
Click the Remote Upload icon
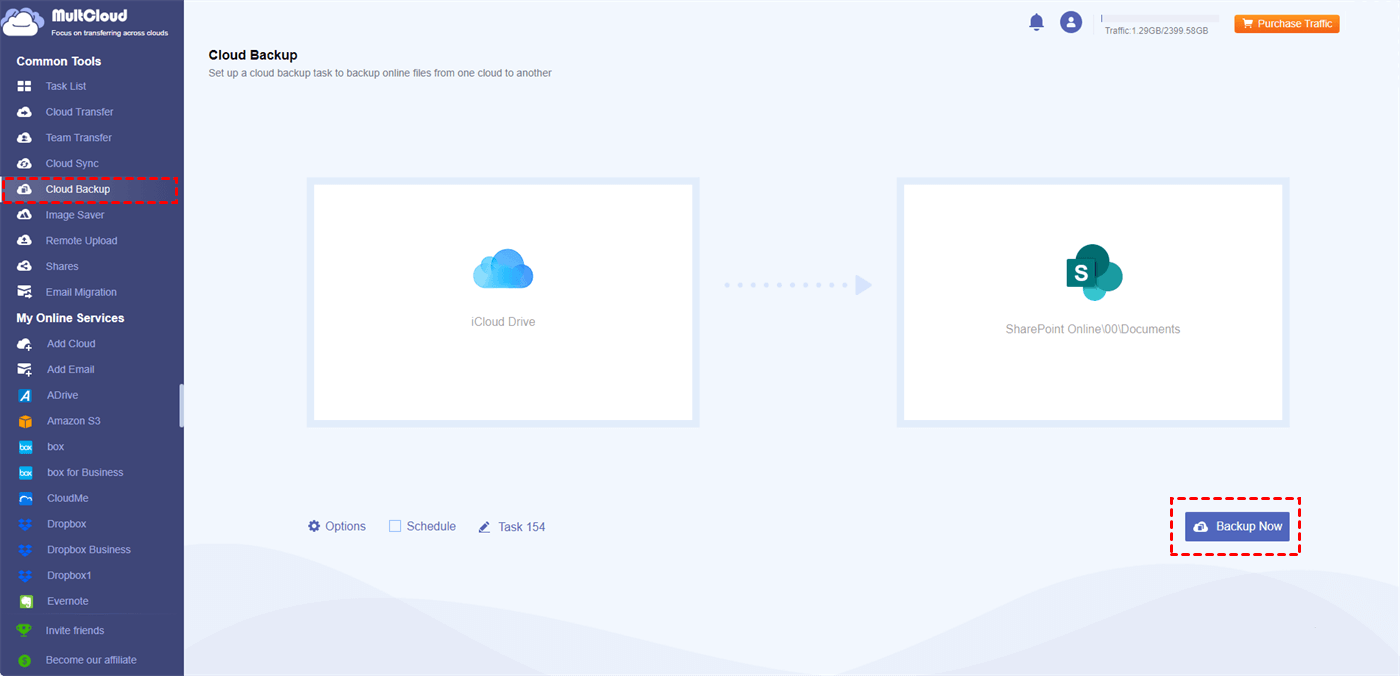25,241
